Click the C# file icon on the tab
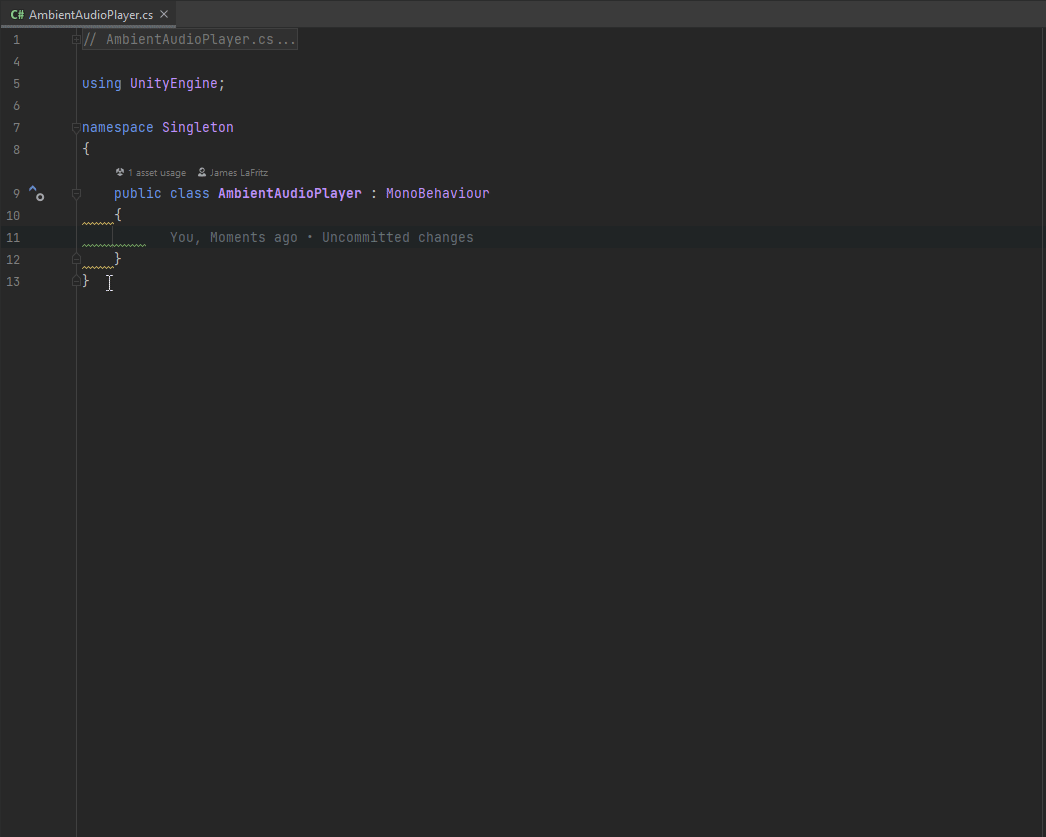 [x=17, y=14]
